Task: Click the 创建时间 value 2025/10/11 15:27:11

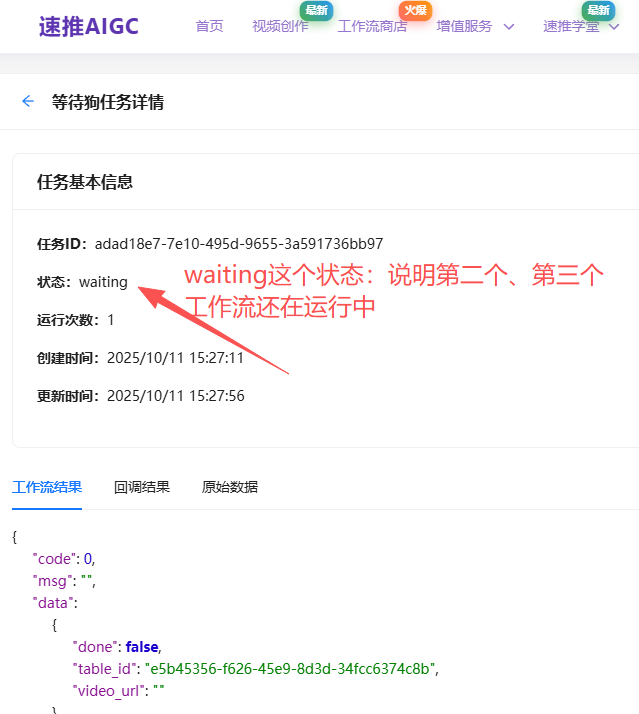Action: [x=175, y=358]
